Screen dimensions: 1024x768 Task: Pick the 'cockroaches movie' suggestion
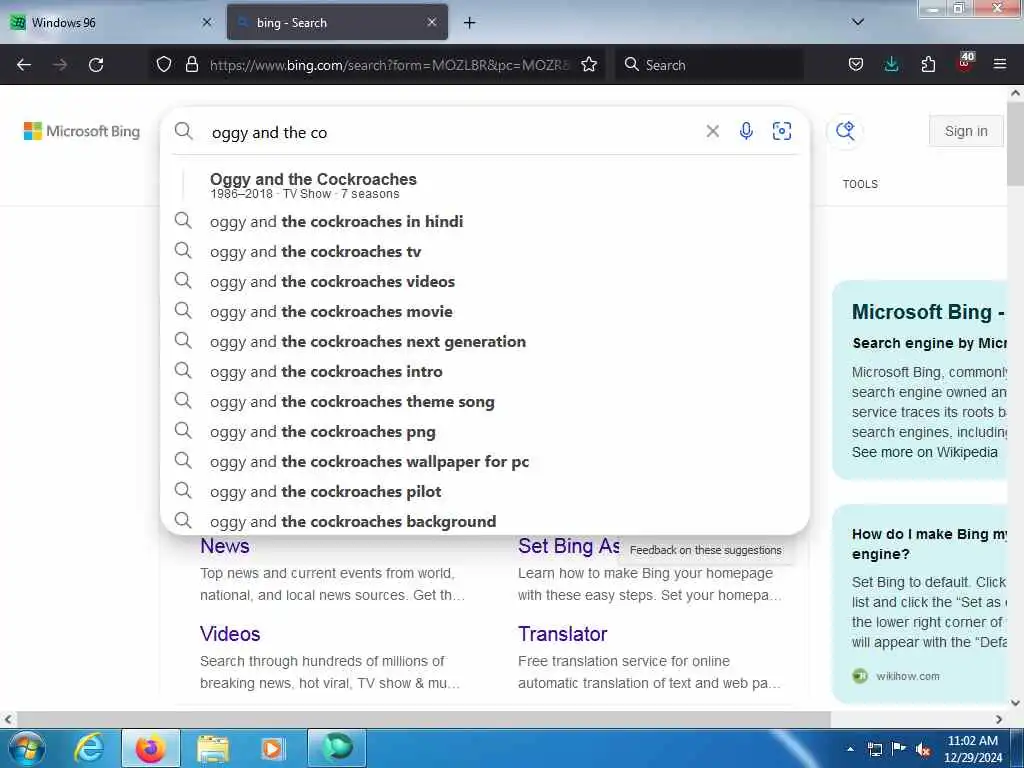pos(485,312)
